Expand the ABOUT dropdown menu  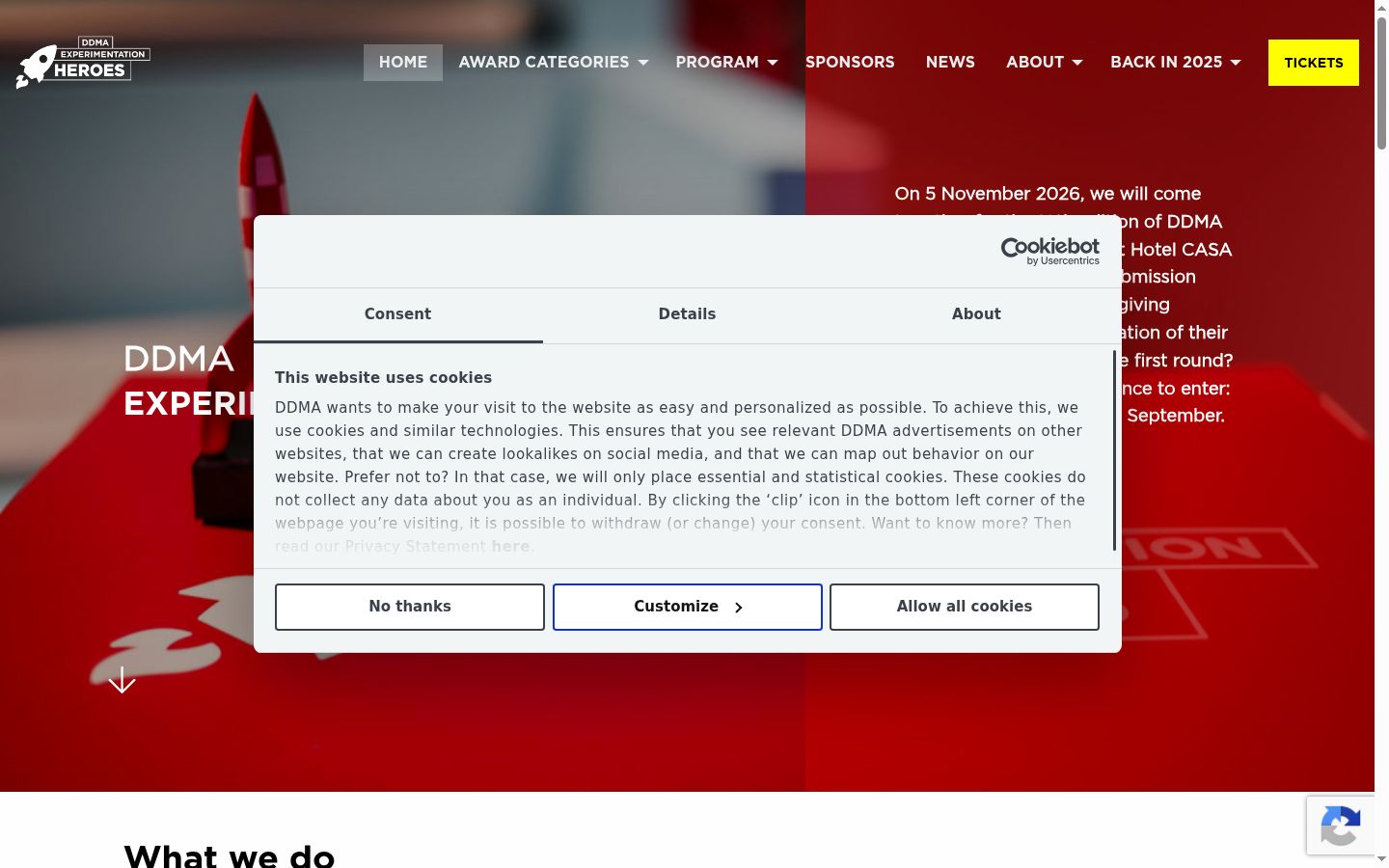coord(1045,63)
